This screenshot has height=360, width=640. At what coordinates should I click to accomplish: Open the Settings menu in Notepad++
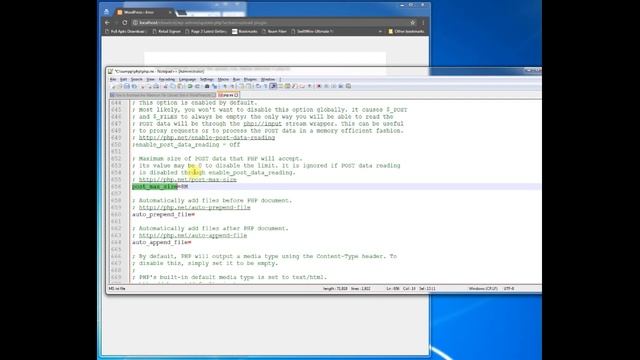207,79
